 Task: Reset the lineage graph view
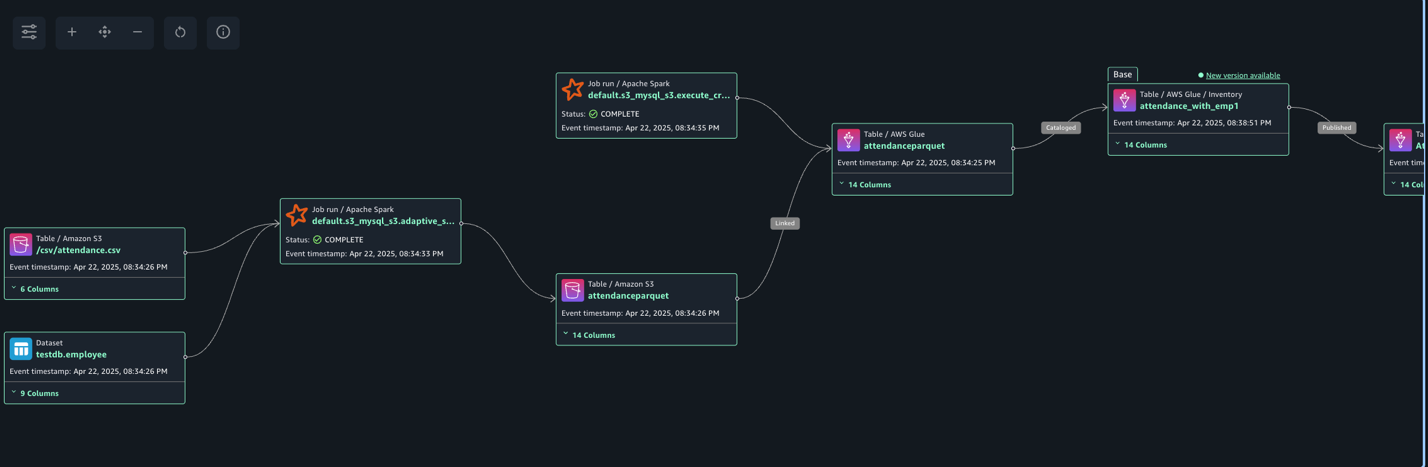pyautogui.click(x=180, y=32)
